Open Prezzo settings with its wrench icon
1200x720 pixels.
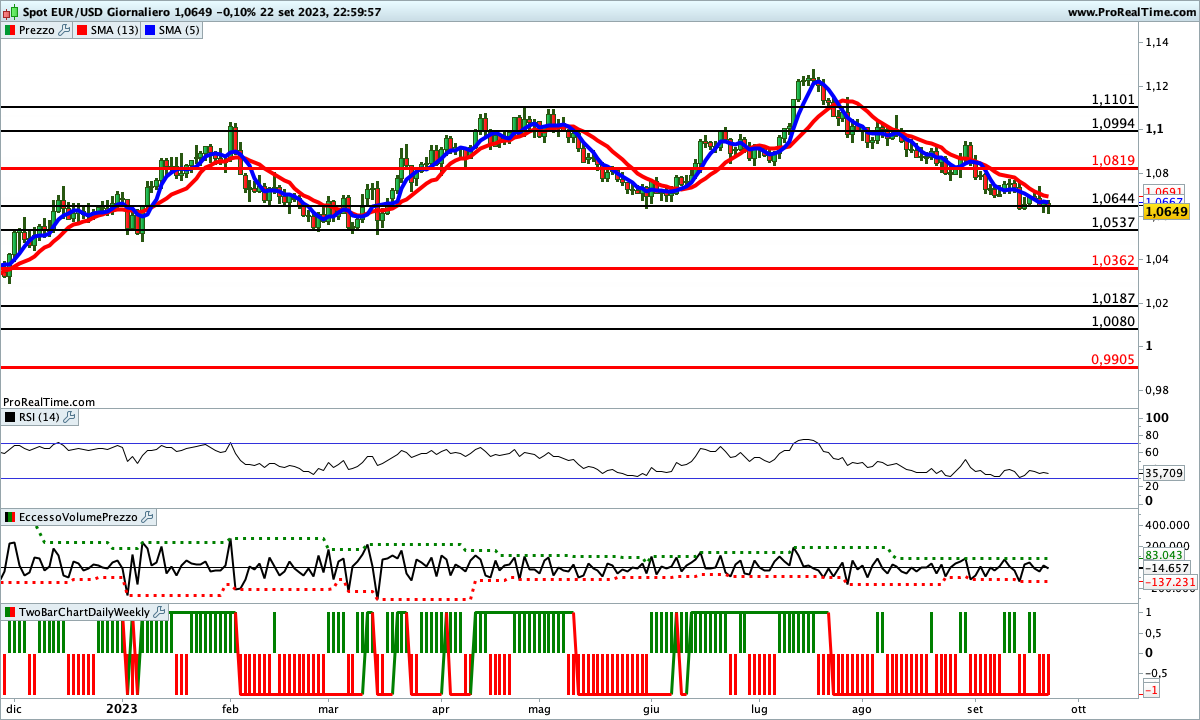(65, 30)
